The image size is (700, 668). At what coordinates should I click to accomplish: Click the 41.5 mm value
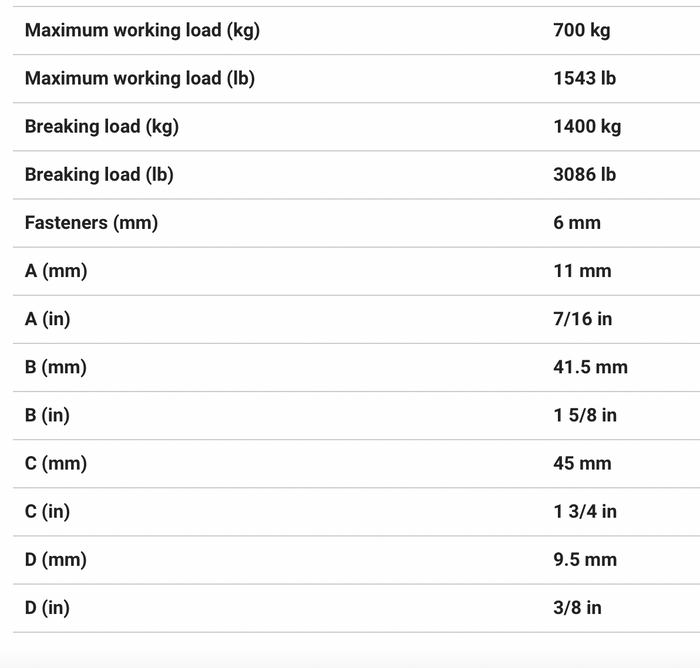click(590, 367)
